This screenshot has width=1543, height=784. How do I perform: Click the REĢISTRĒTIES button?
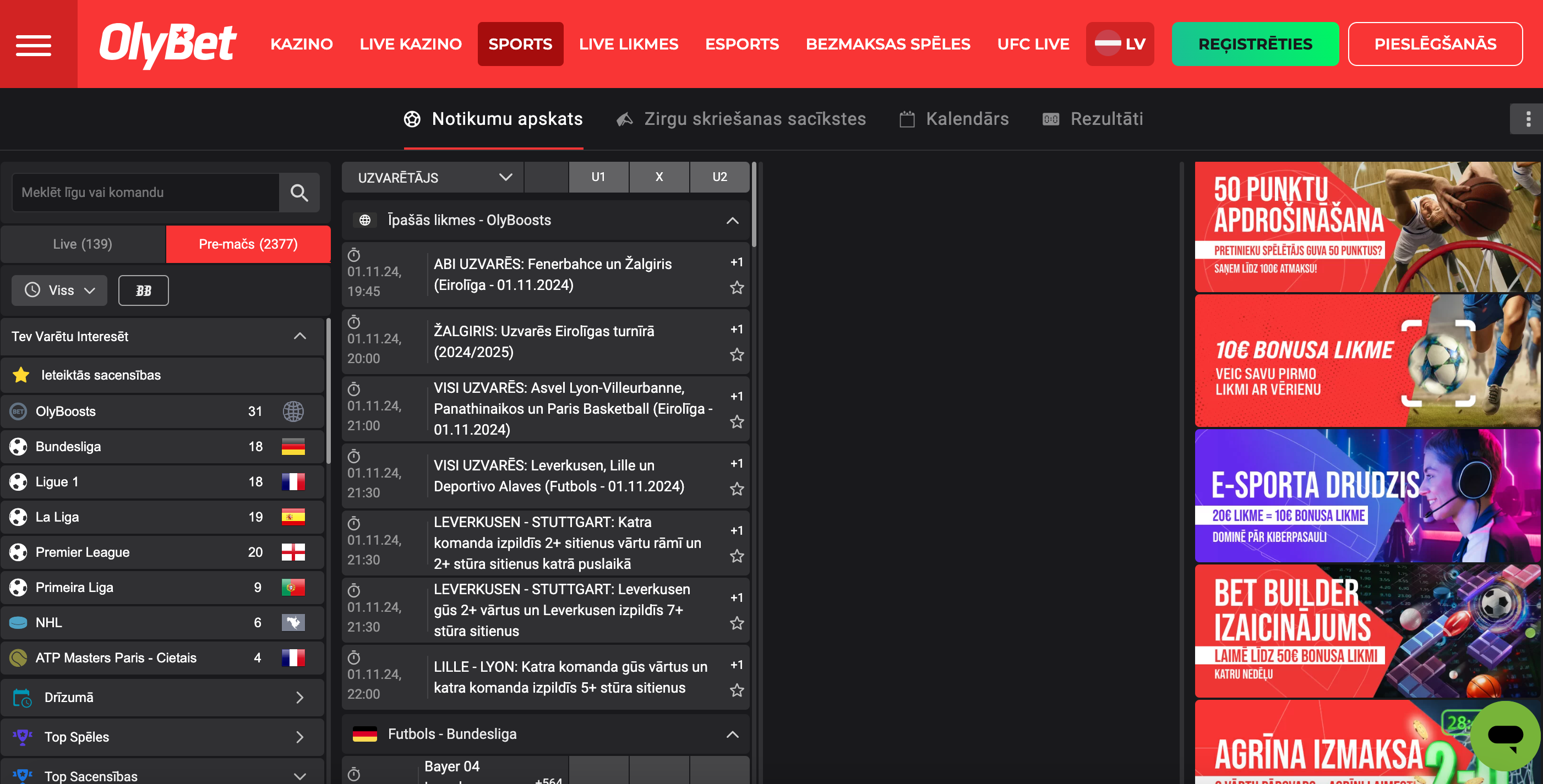tap(1255, 44)
